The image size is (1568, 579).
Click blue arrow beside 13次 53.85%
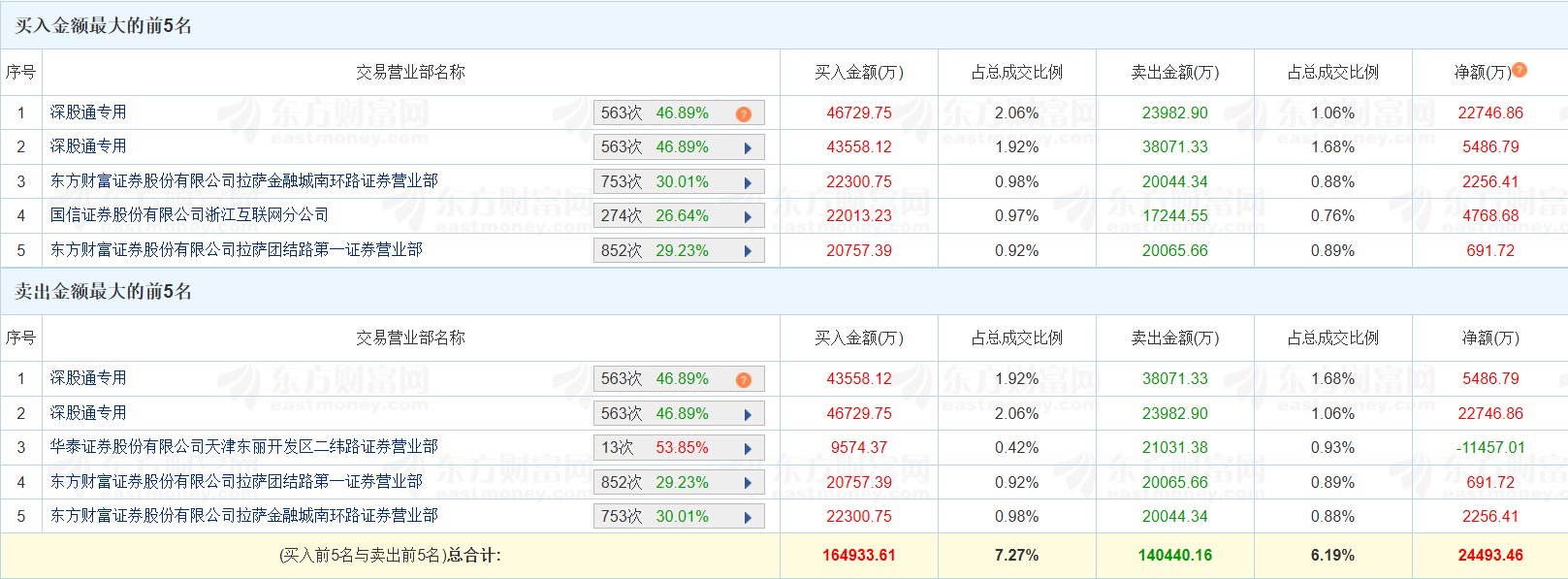[748, 449]
